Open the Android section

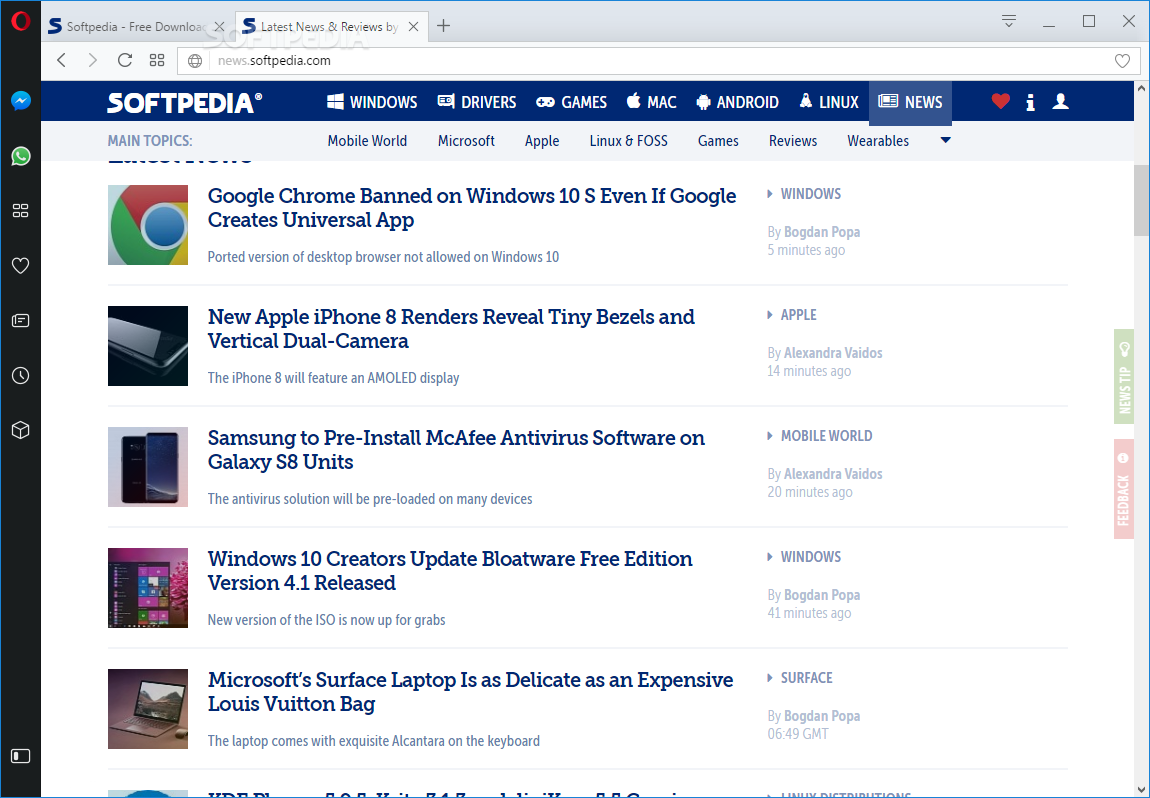tap(737, 102)
